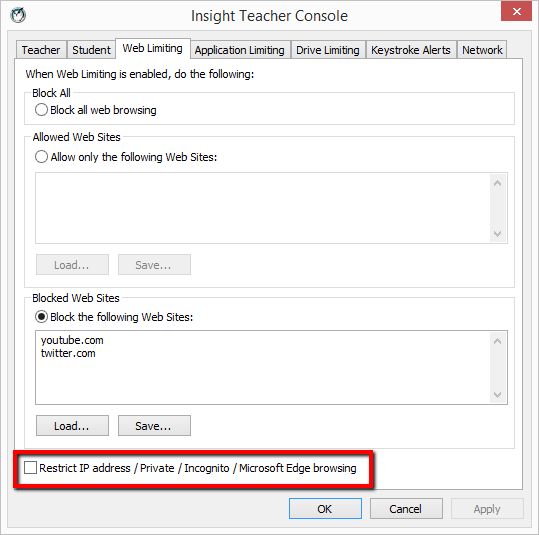Select Block the following Web Sites option

pos(41,317)
